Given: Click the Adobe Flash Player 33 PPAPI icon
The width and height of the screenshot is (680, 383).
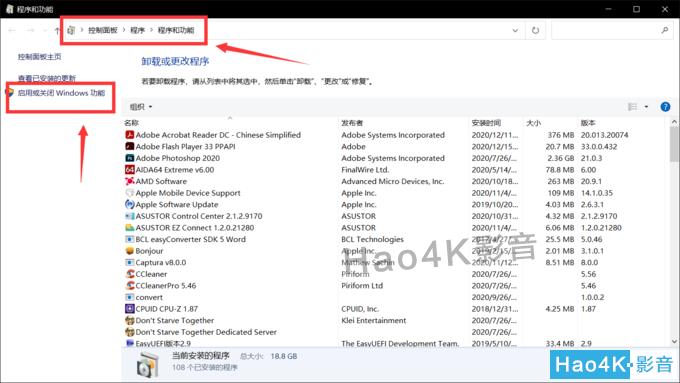Looking at the screenshot, I should click(129, 147).
